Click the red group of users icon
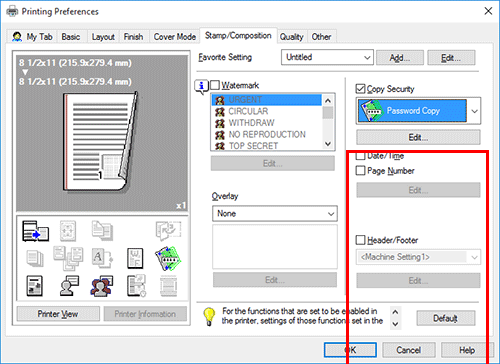 pos(102,286)
